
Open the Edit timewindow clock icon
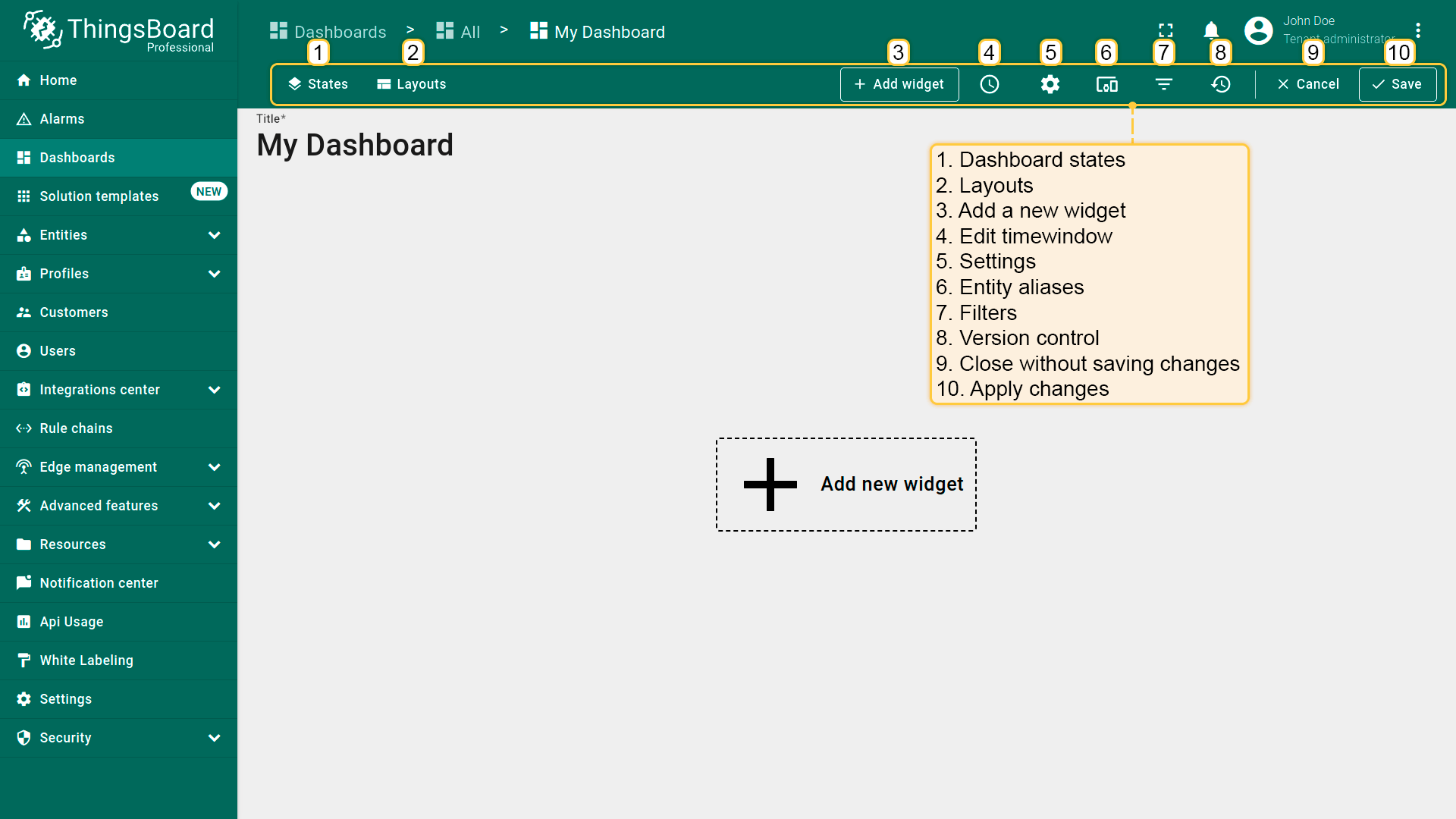990,84
